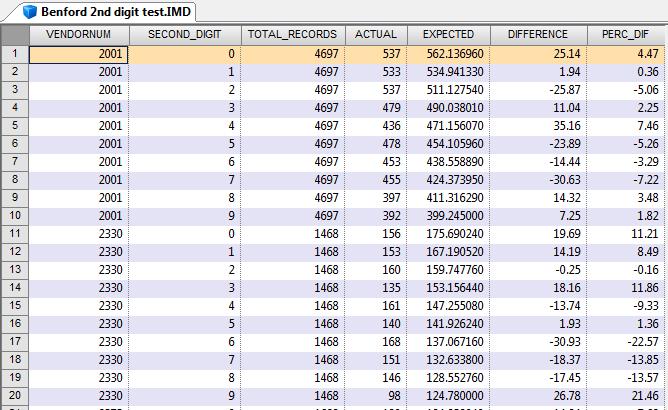The height and width of the screenshot is (410, 668).
Task: Select row number 10 header
Action: pos(14,216)
